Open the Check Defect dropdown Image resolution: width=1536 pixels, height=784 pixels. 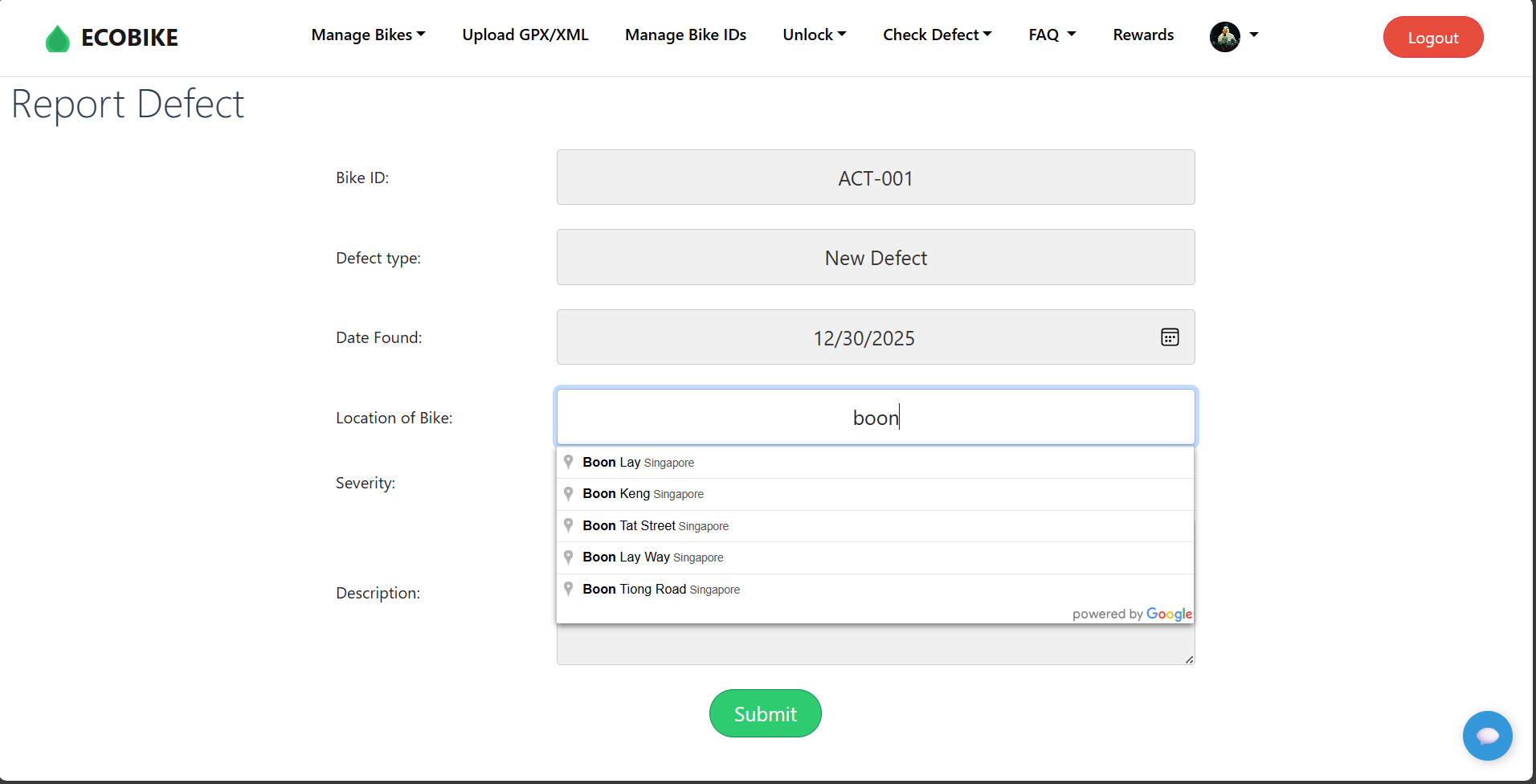[937, 35]
